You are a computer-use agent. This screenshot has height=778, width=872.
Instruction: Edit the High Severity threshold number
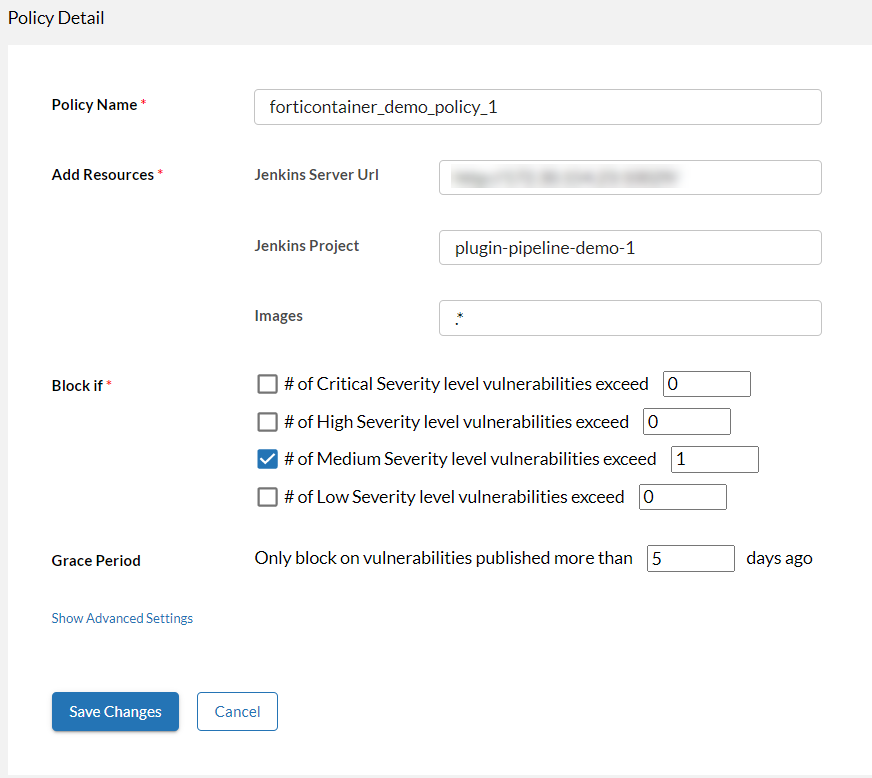[686, 422]
